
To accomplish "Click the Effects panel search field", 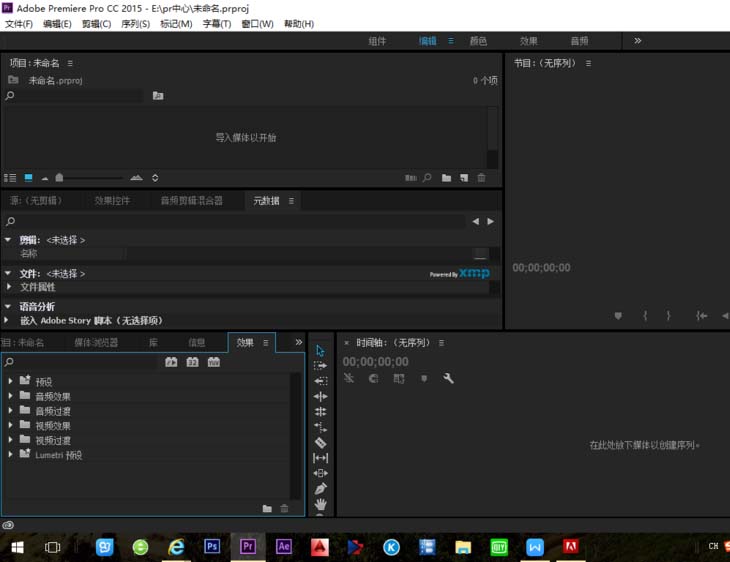I will [x=87, y=362].
